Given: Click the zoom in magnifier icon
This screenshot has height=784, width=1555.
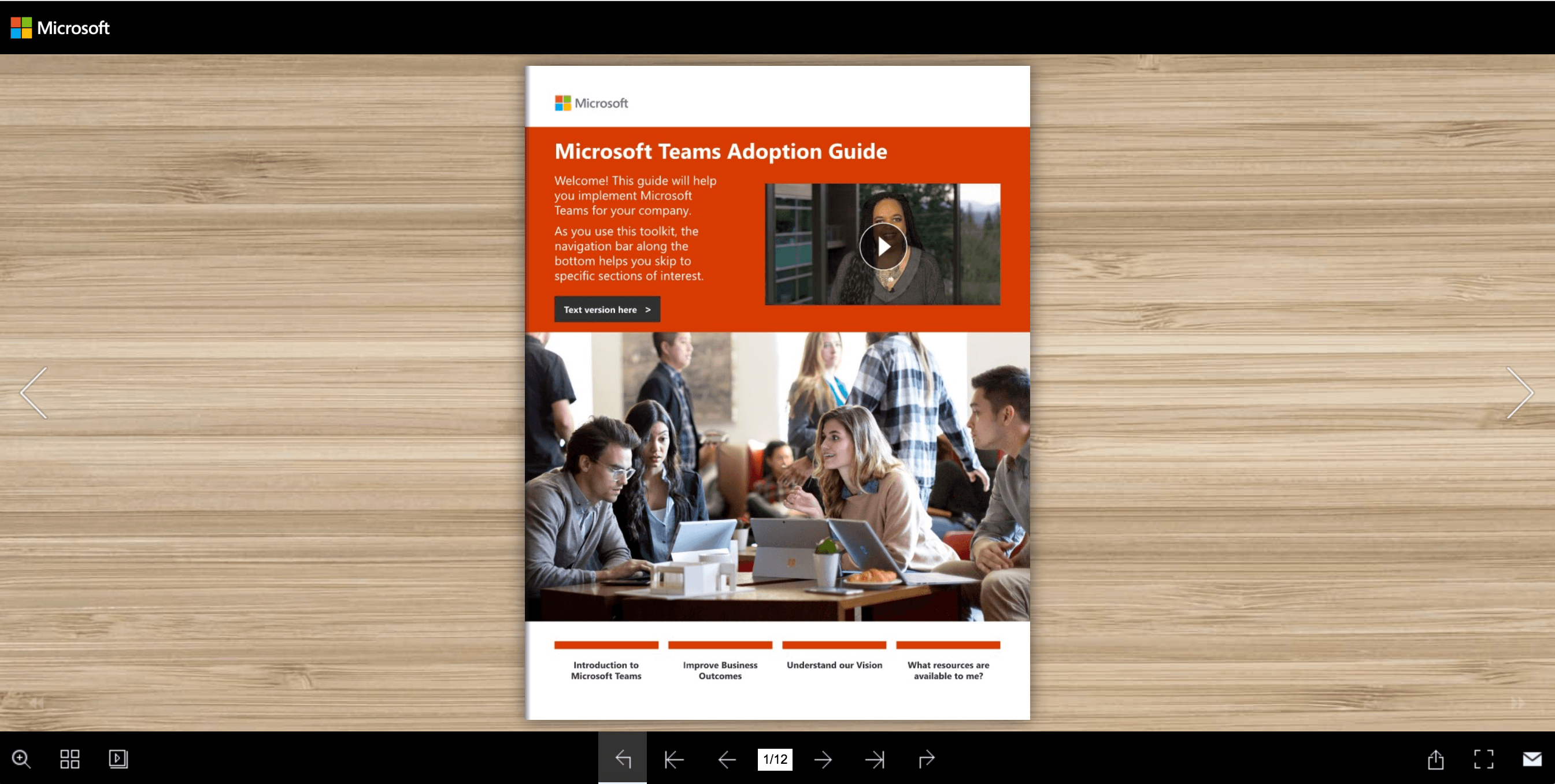Looking at the screenshot, I should coord(21,759).
